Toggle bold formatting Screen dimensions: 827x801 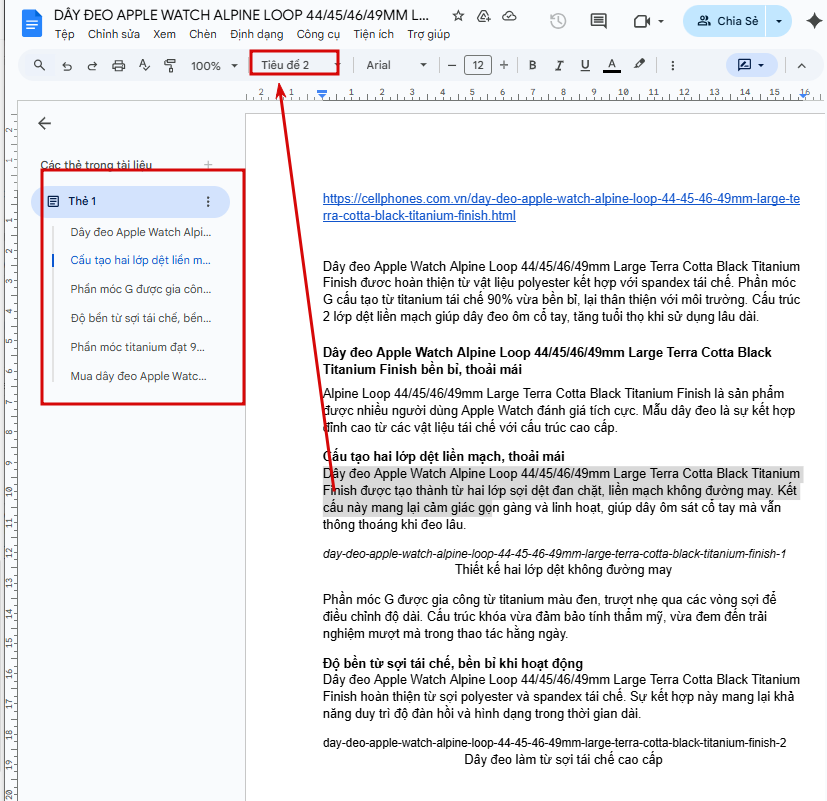tap(533, 65)
